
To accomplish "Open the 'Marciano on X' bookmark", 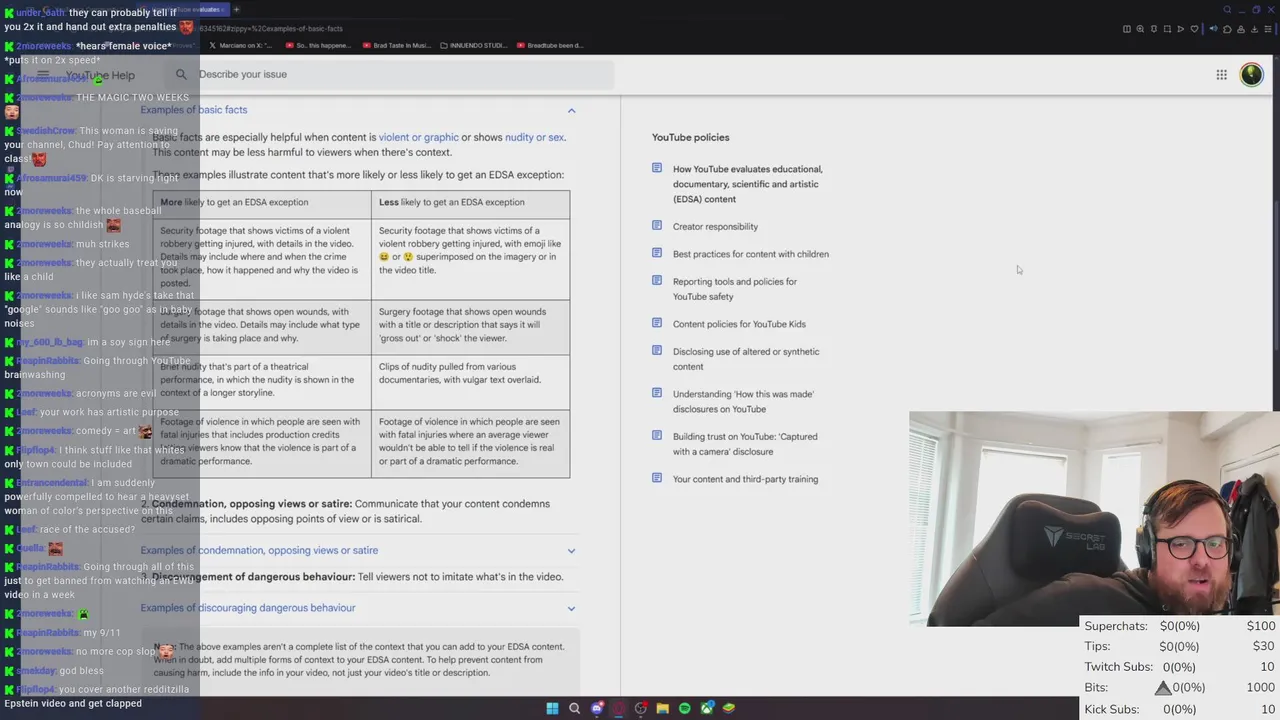I will [240, 45].
